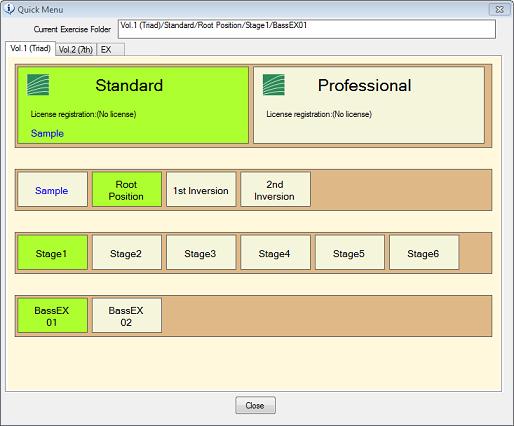Select the Professional edition panel
This screenshot has height=426, width=514.
[x=369, y=105]
